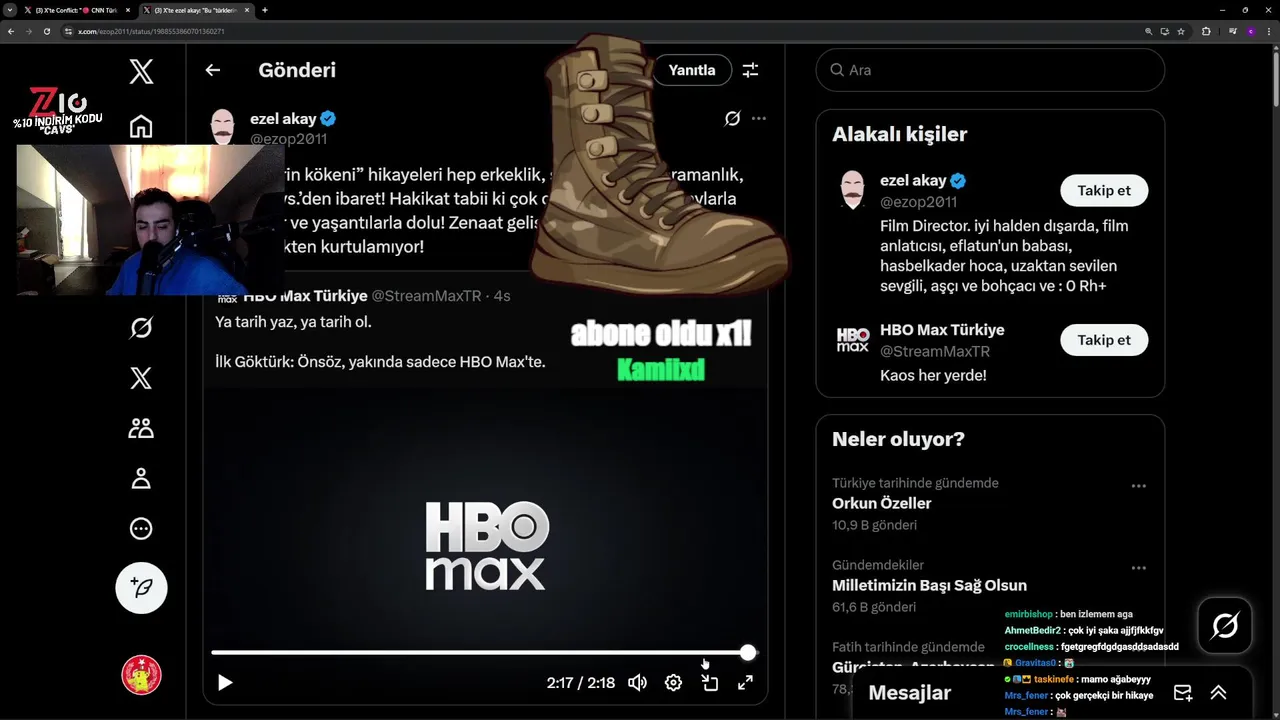Enter fullscreen on the video player

(745, 683)
